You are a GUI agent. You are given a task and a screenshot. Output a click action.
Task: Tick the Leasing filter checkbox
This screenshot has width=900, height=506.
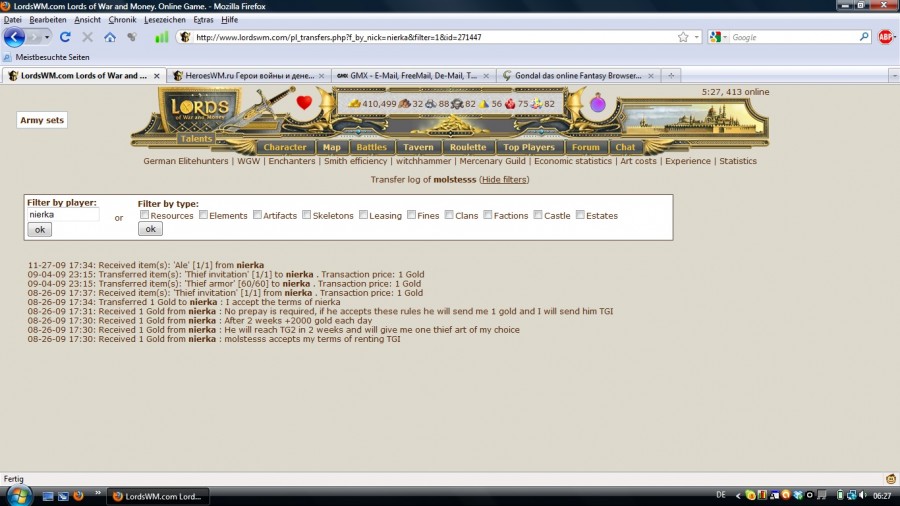tap(363, 215)
